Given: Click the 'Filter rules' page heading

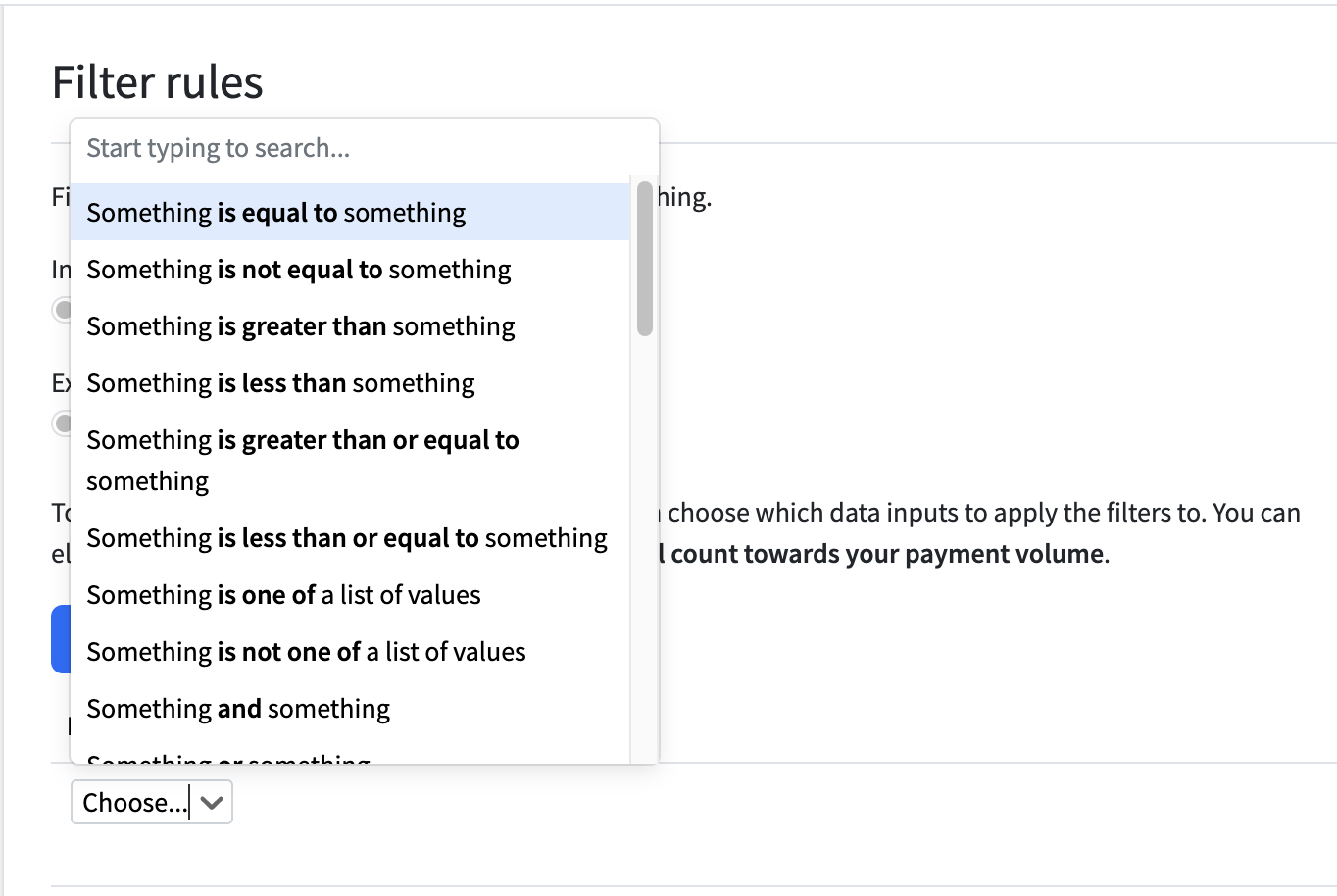Looking at the screenshot, I should tap(158, 82).
